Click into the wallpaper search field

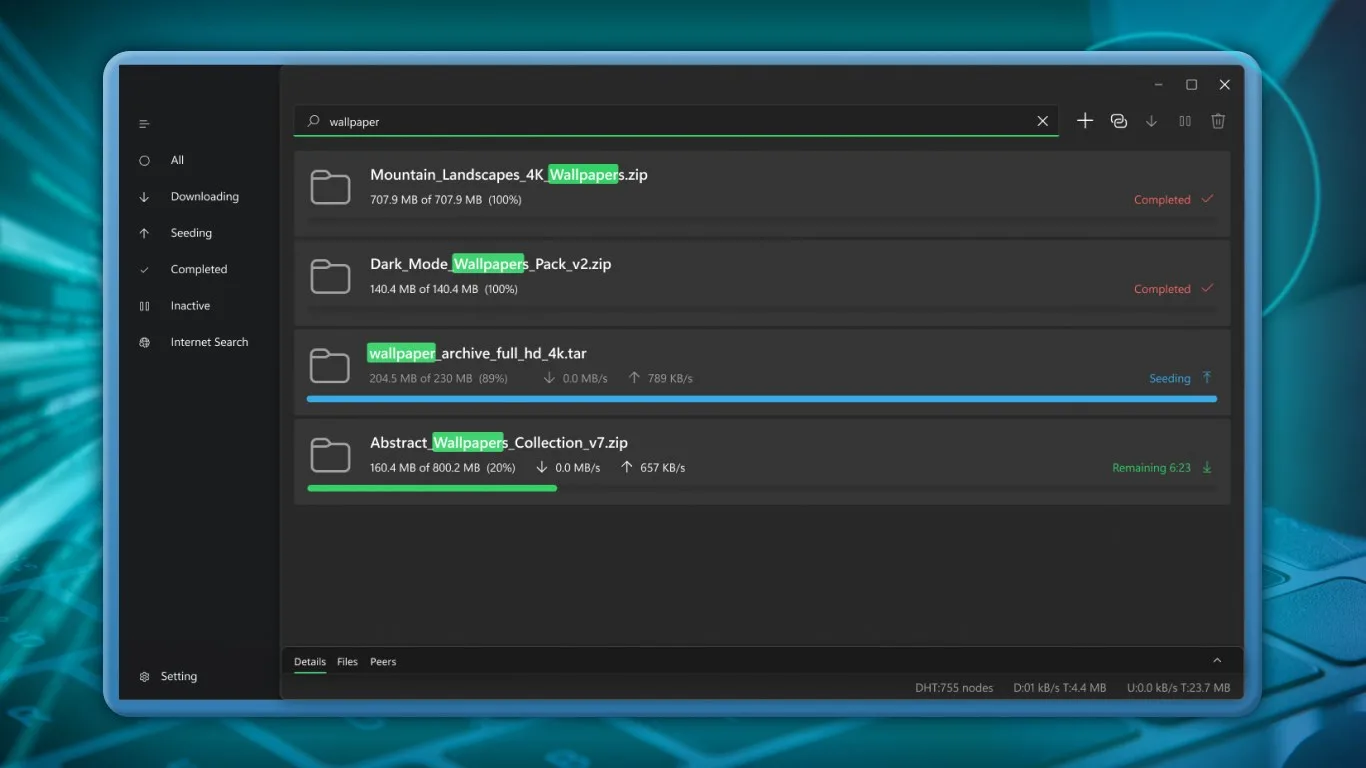pyautogui.click(x=676, y=121)
